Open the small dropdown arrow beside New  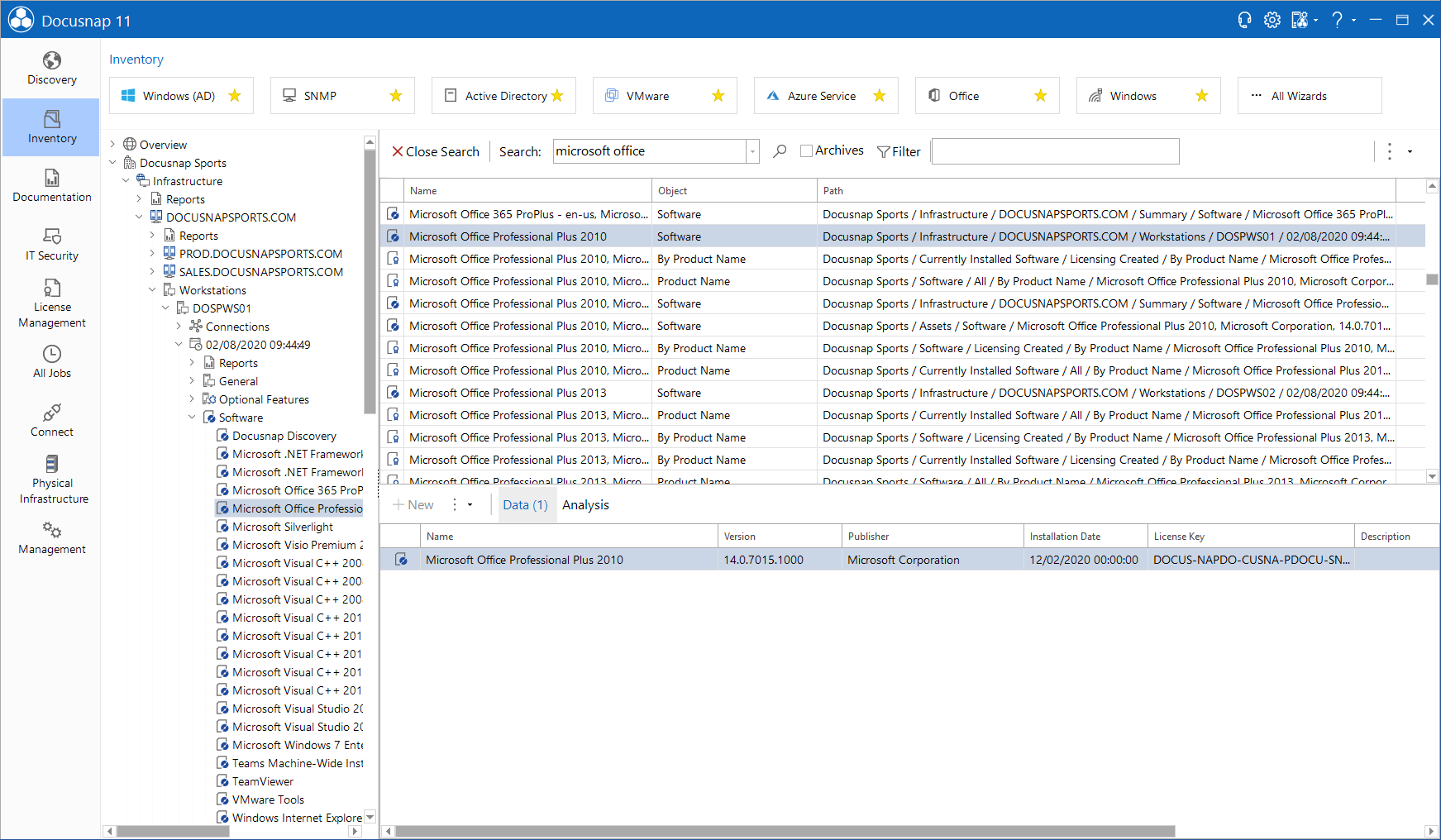coord(470,504)
